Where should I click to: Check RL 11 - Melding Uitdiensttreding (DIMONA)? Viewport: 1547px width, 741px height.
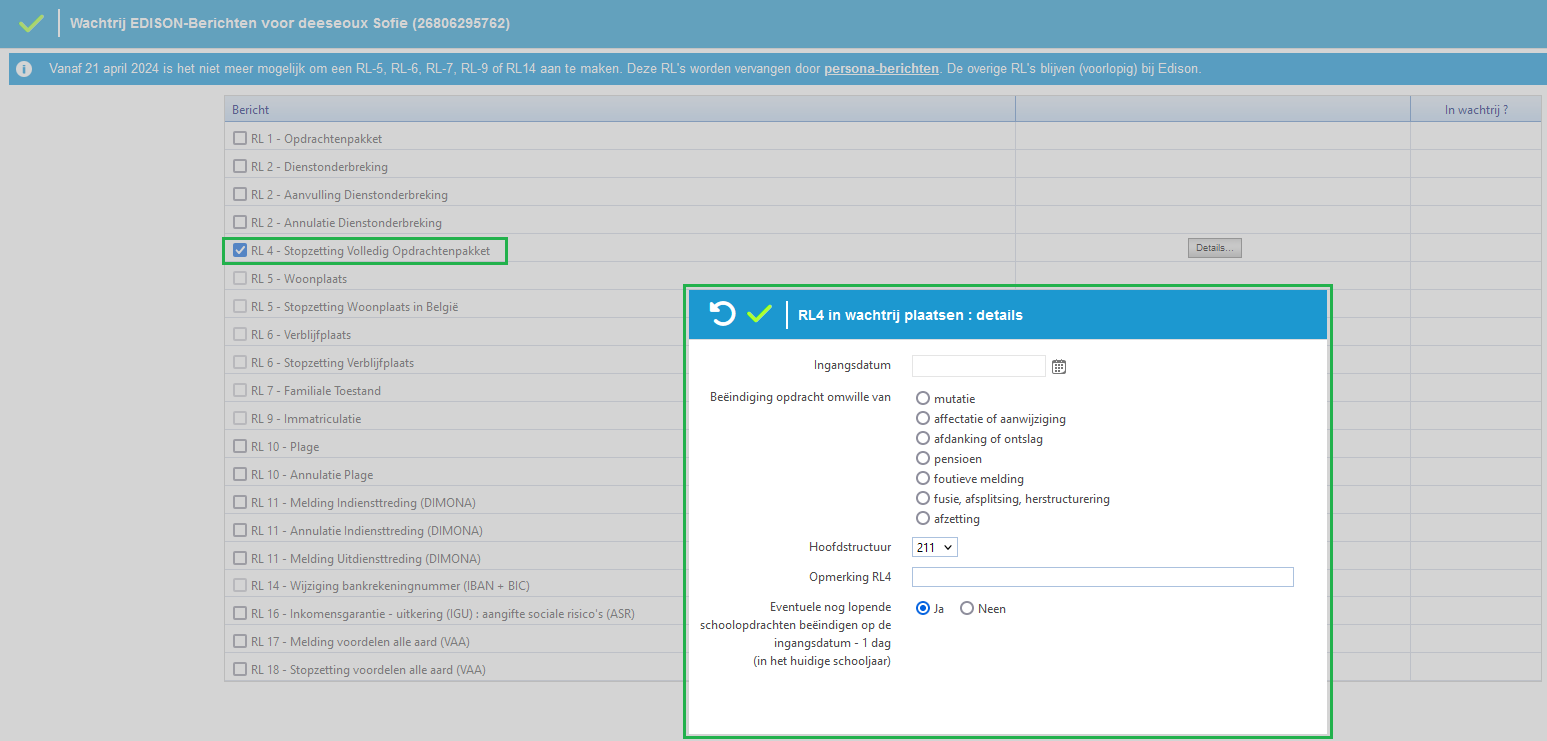240,558
